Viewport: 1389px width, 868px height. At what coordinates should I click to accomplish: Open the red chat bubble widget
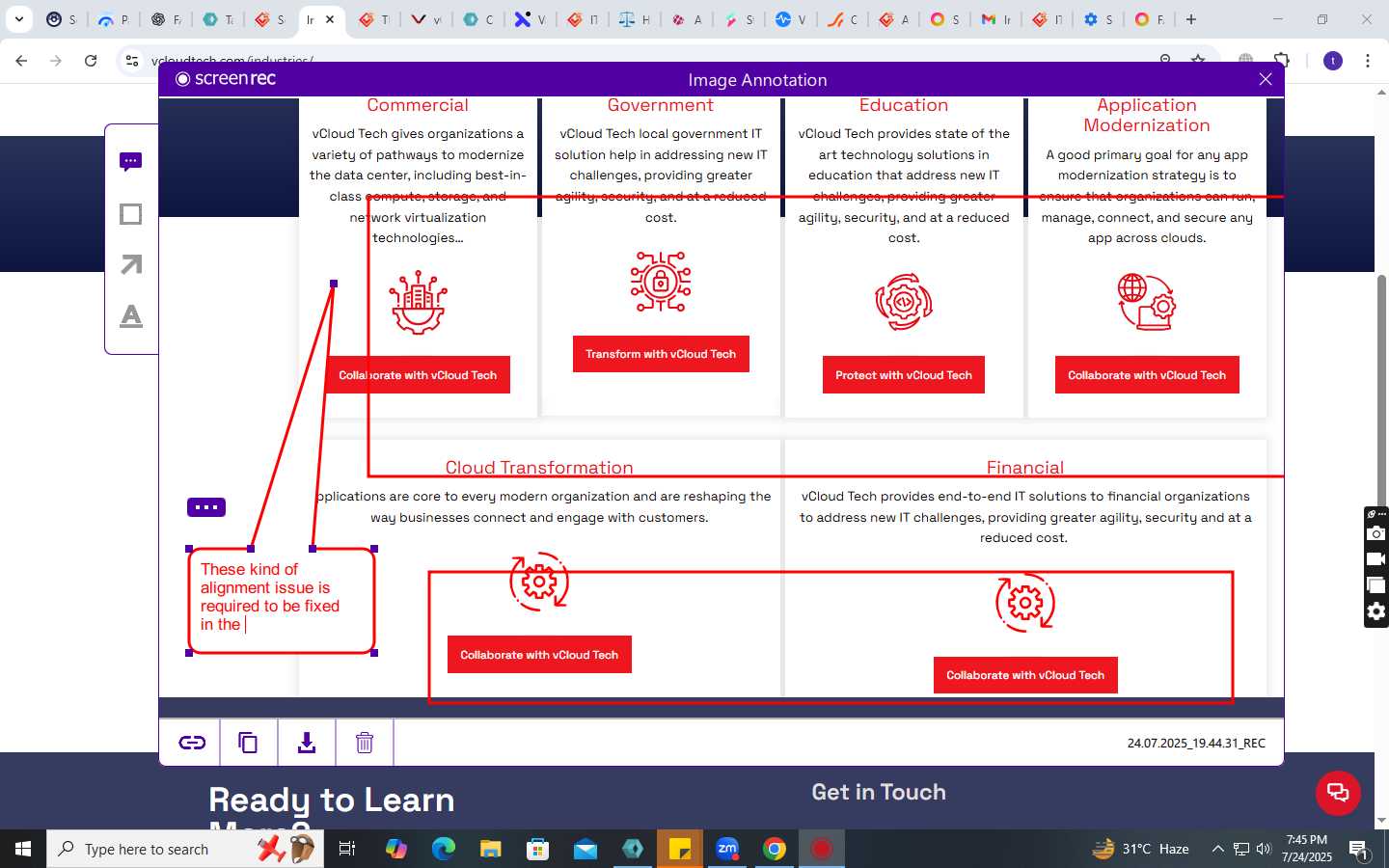pos(1338,793)
